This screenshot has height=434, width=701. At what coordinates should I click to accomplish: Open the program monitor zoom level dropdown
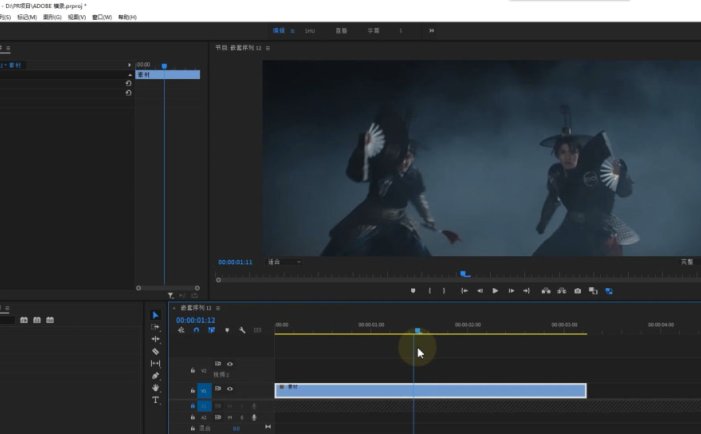coord(284,262)
